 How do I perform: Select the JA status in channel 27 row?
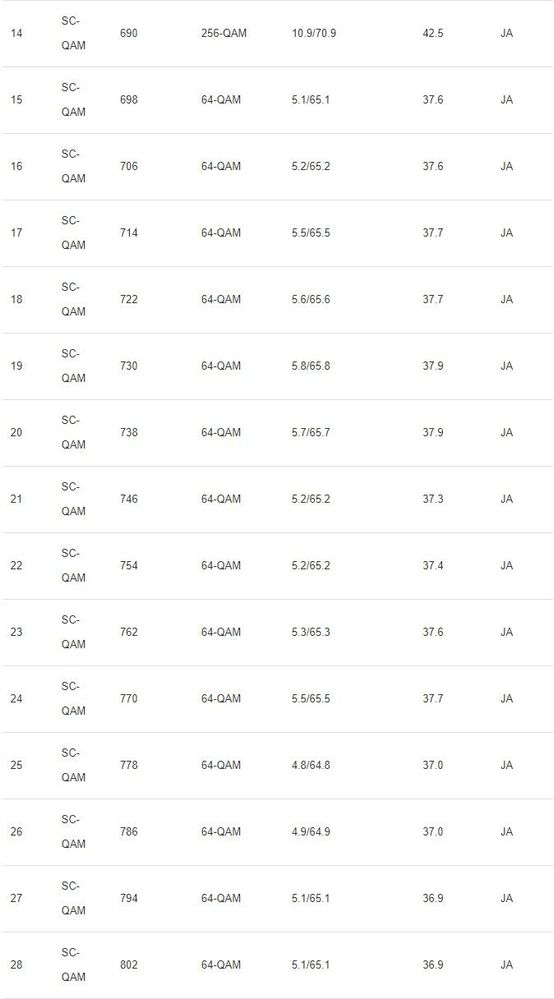[506, 898]
